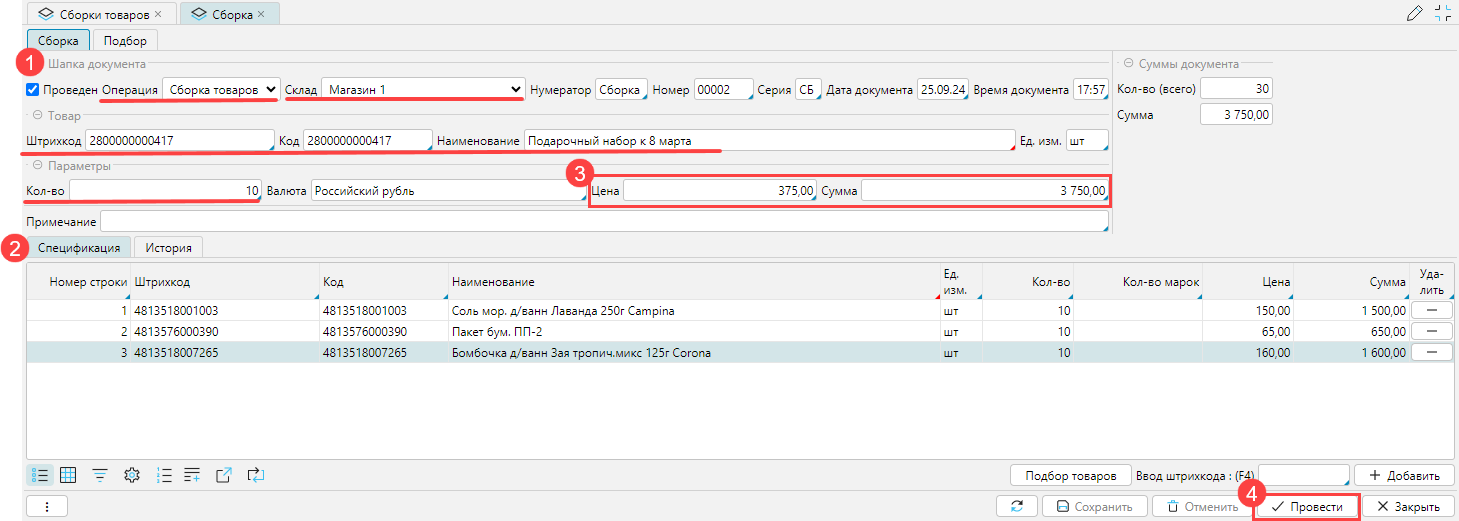The height and width of the screenshot is (521, 1459).
Task: Open the filter icon below the table
Action: [x=100, y=475]
